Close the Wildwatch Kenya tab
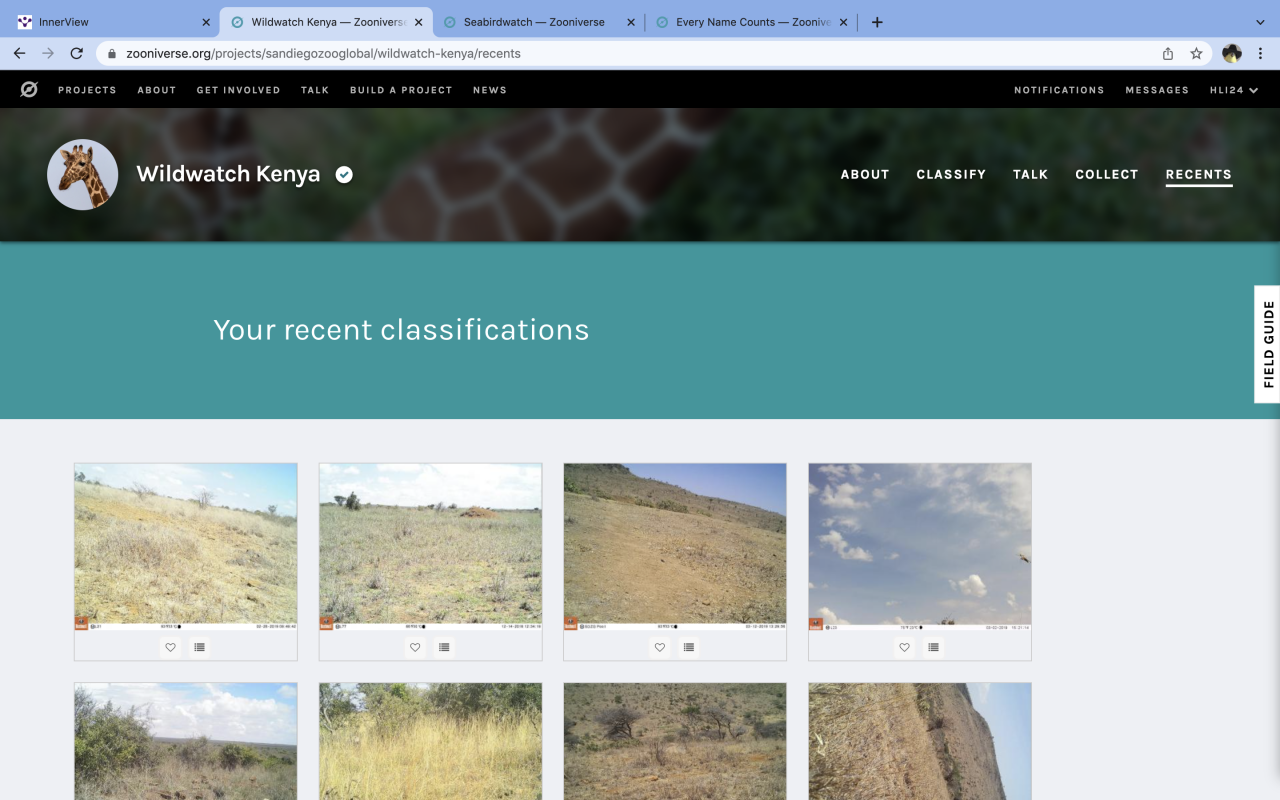Image resolution: width=1280 pixels, height=800 pixels. coord(418,22)
